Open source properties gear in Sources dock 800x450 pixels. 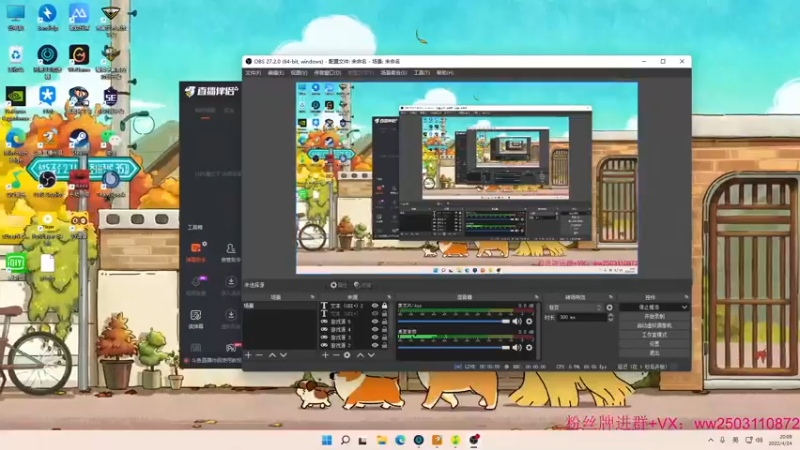point(347,355)
